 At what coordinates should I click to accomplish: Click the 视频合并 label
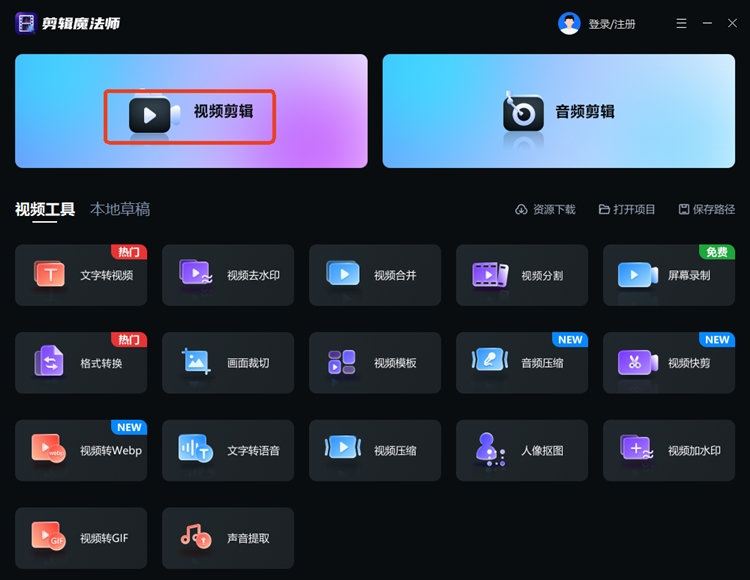click(x=395, y=275)
